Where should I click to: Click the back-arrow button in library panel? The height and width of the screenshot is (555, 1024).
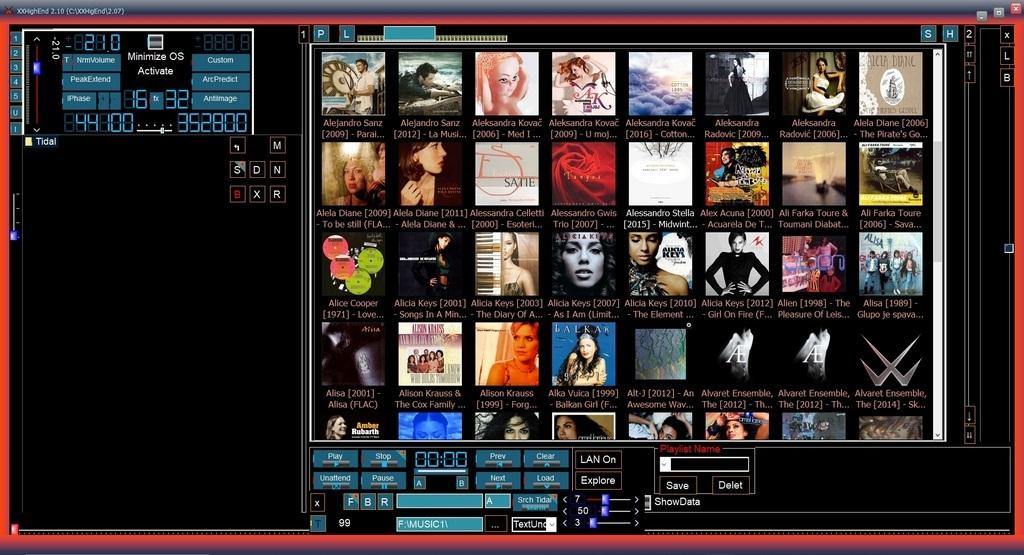238,146
